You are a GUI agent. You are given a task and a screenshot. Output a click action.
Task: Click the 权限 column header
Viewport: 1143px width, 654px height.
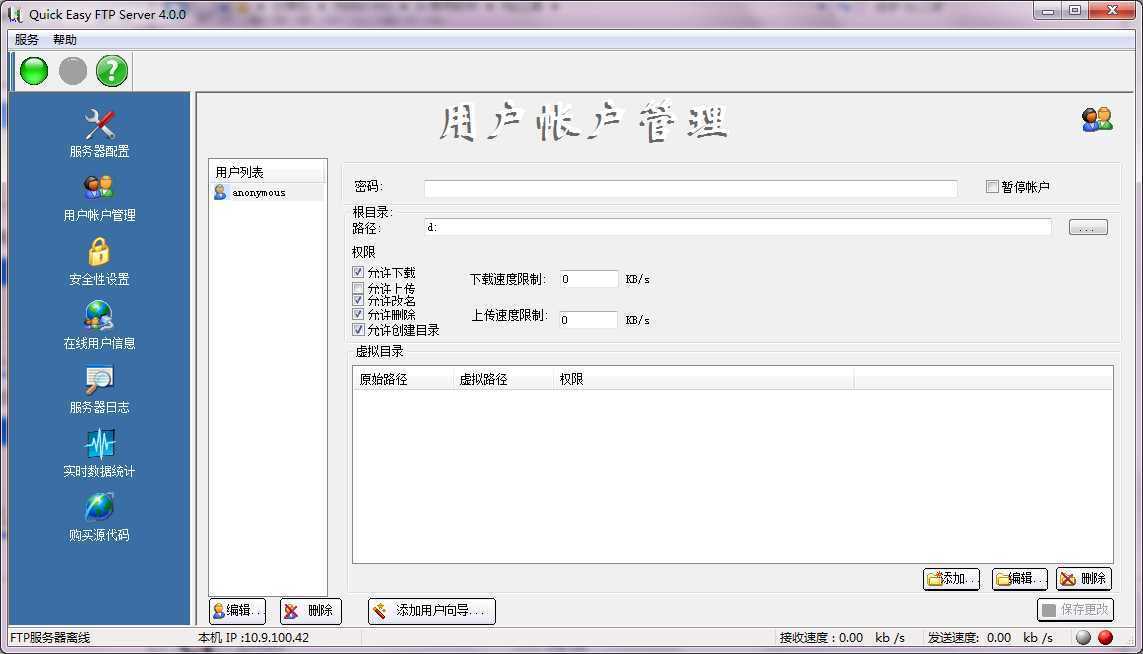(703, 379)
